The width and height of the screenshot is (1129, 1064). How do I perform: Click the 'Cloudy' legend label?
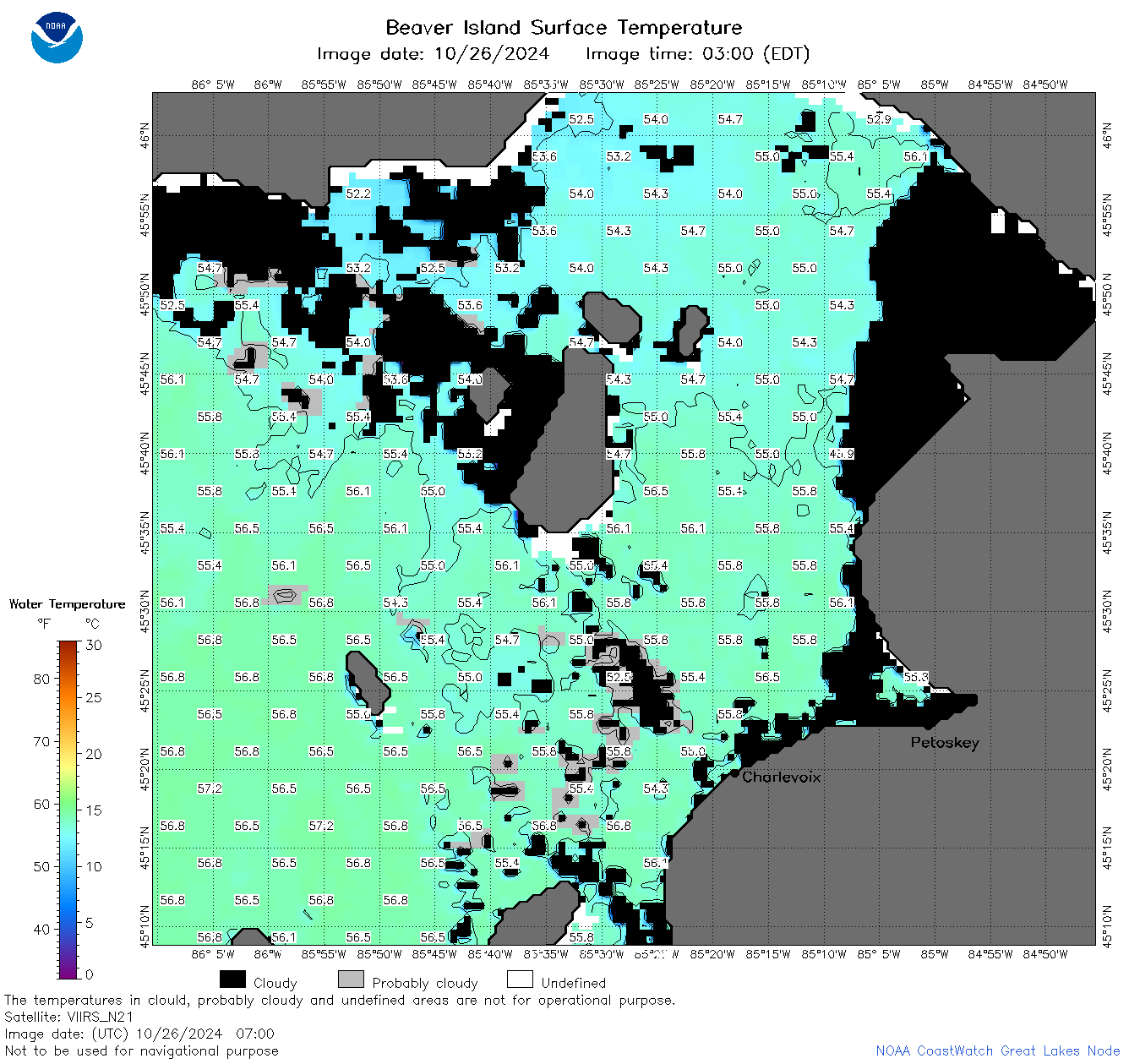275,983
